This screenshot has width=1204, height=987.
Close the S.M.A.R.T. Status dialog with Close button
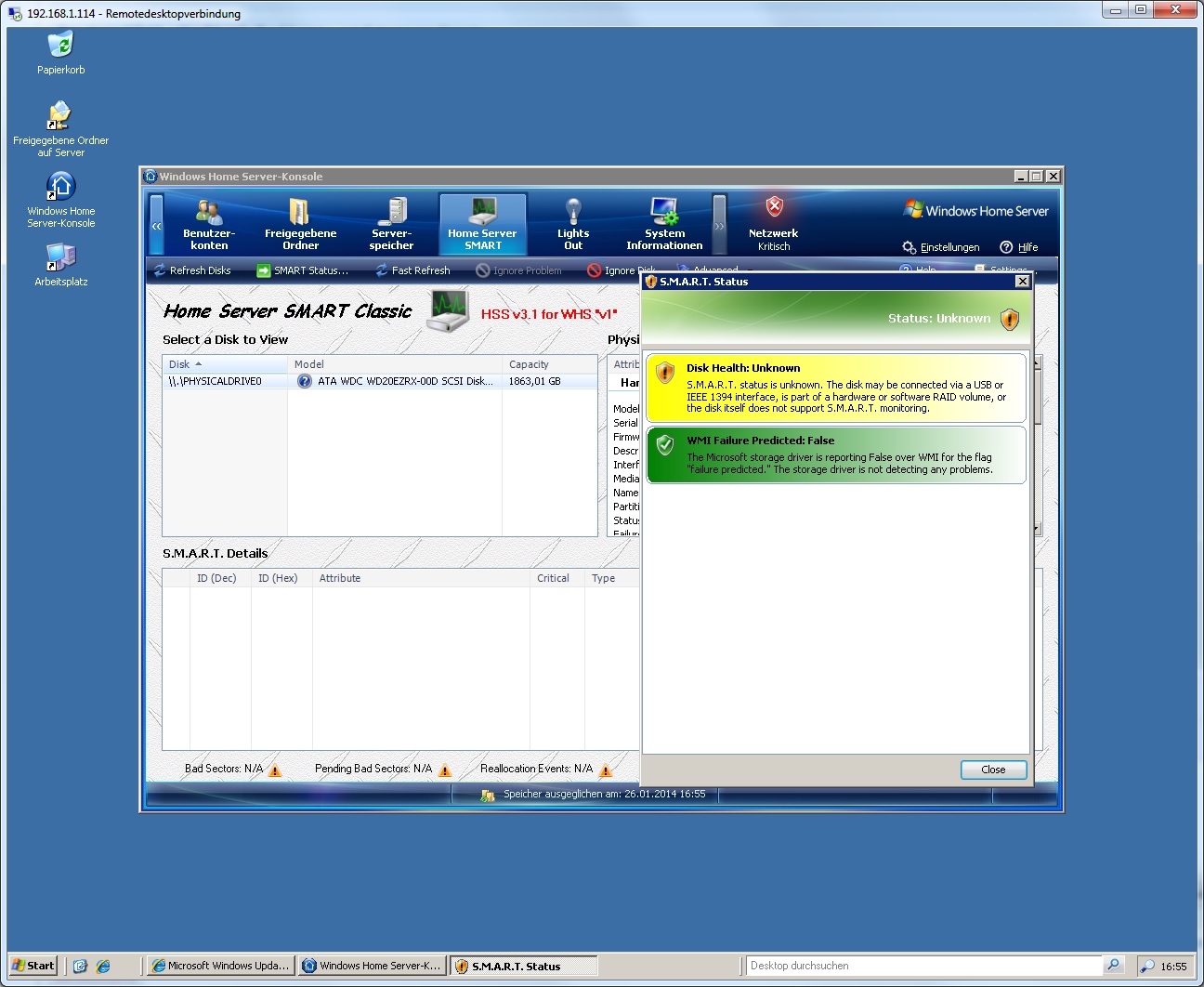993,770
